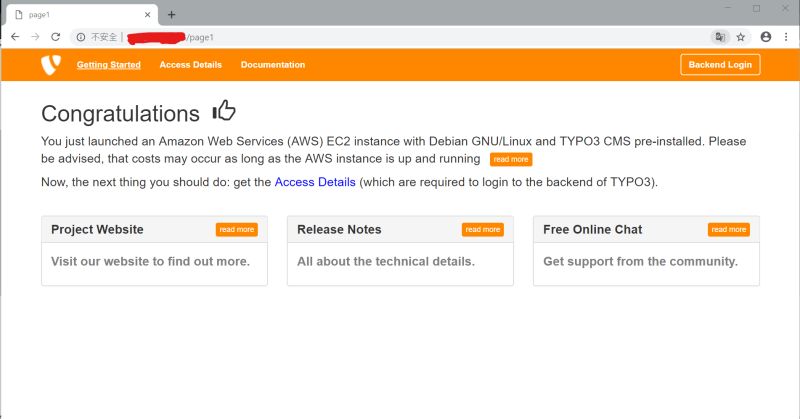
Task: Open the Access Details navigation item
Action: 190,65
